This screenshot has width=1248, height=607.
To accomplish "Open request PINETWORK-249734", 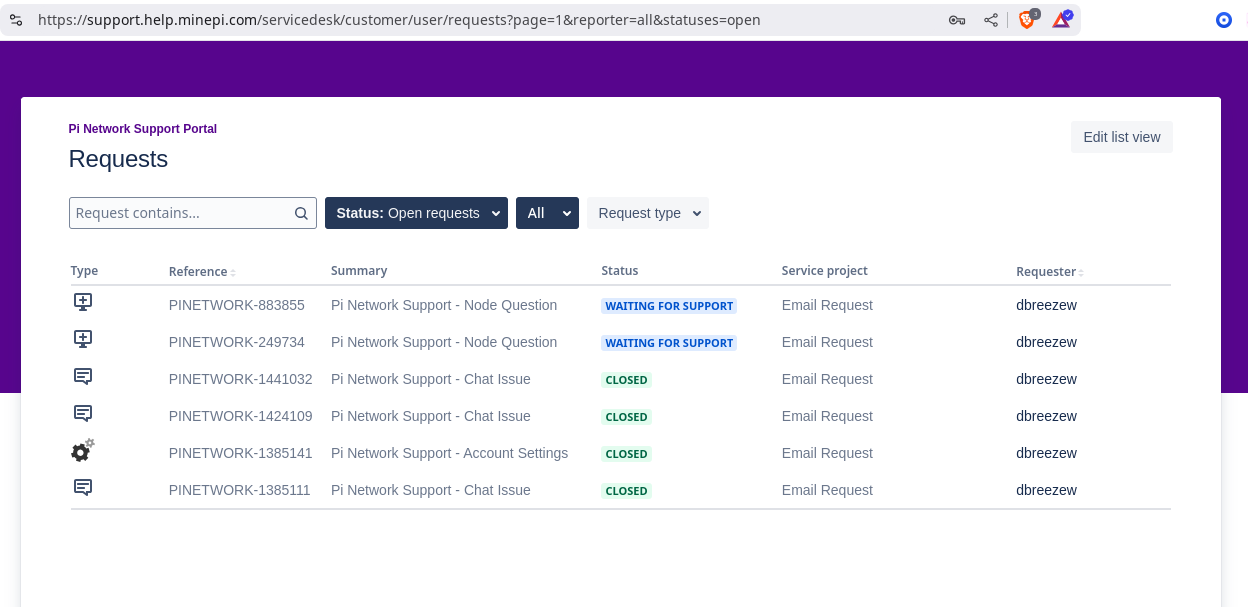I will pos(237,342).
